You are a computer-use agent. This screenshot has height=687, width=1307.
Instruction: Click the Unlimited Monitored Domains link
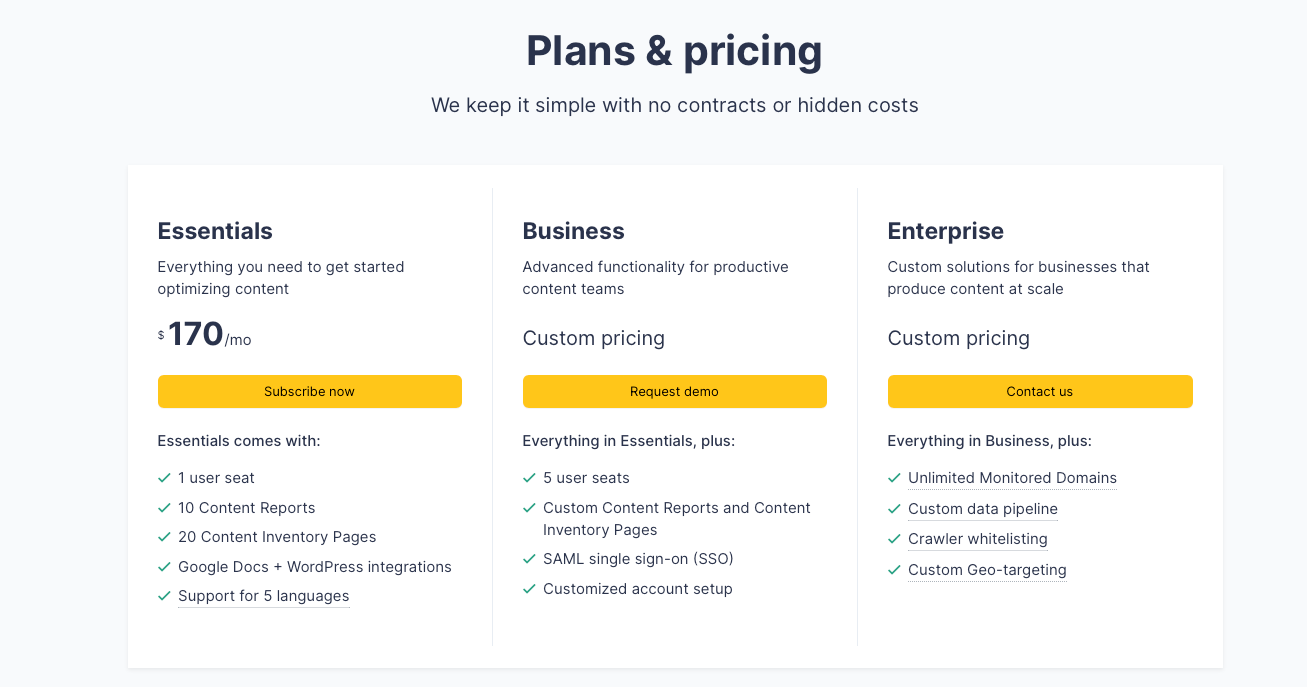coord(1012,478)
